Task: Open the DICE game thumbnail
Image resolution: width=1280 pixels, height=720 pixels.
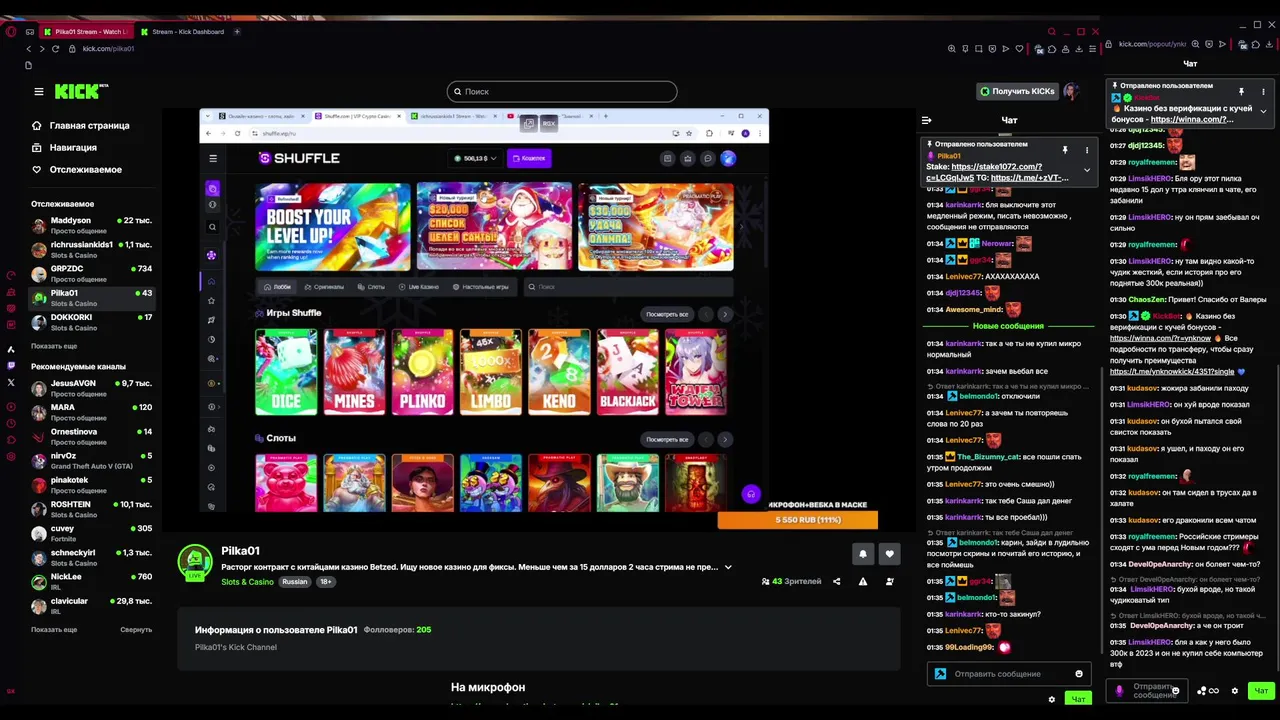Action: [x=286, y=372]
